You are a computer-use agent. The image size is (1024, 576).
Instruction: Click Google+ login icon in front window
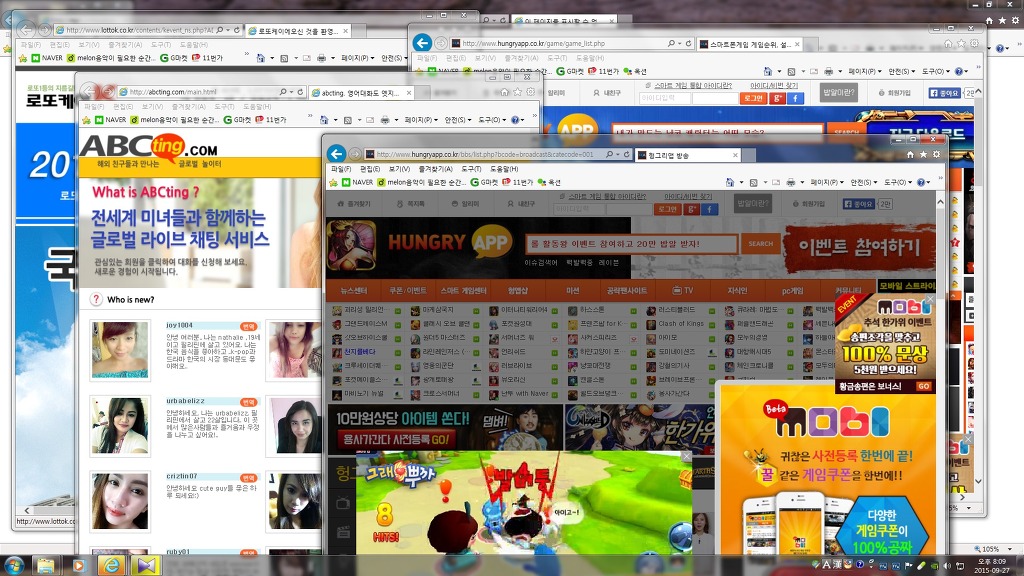point(692,209)
